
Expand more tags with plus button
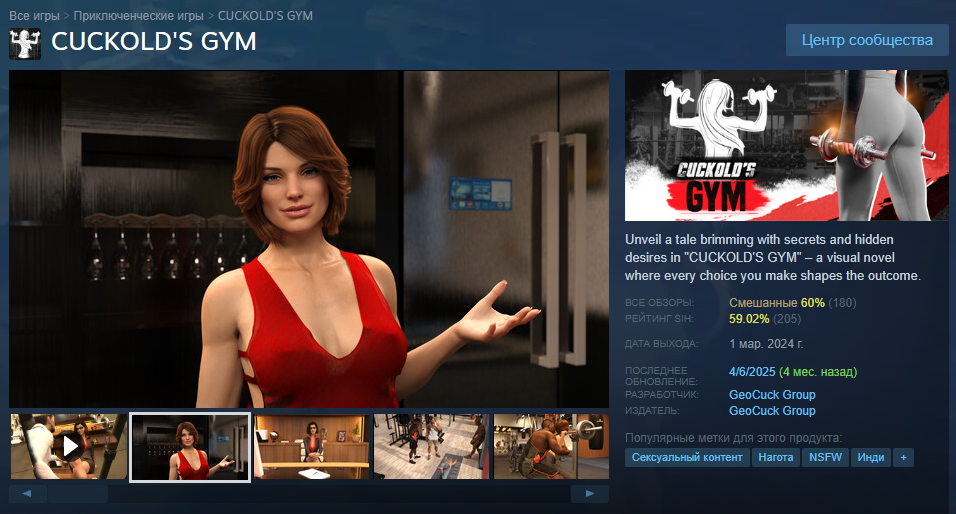pyautogui.click(x=904, y=457)
